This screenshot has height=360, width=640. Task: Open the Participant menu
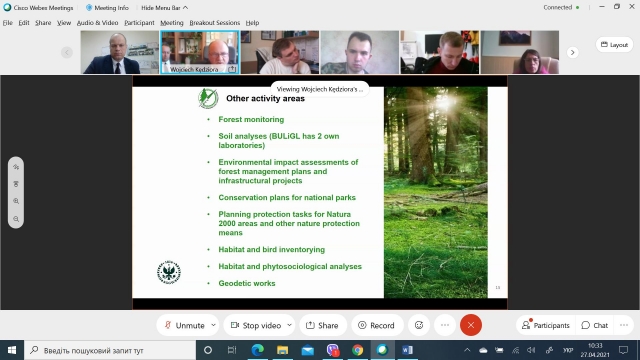[139, 23]
